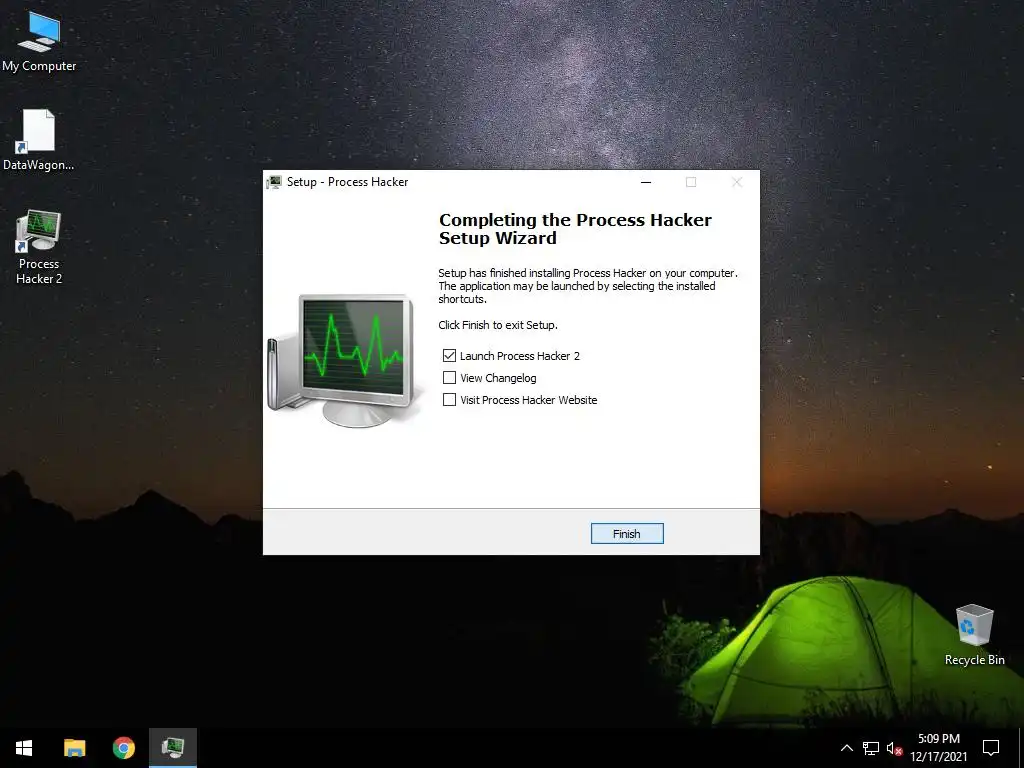Show hidden system tray icons

(x=846, y=748)
